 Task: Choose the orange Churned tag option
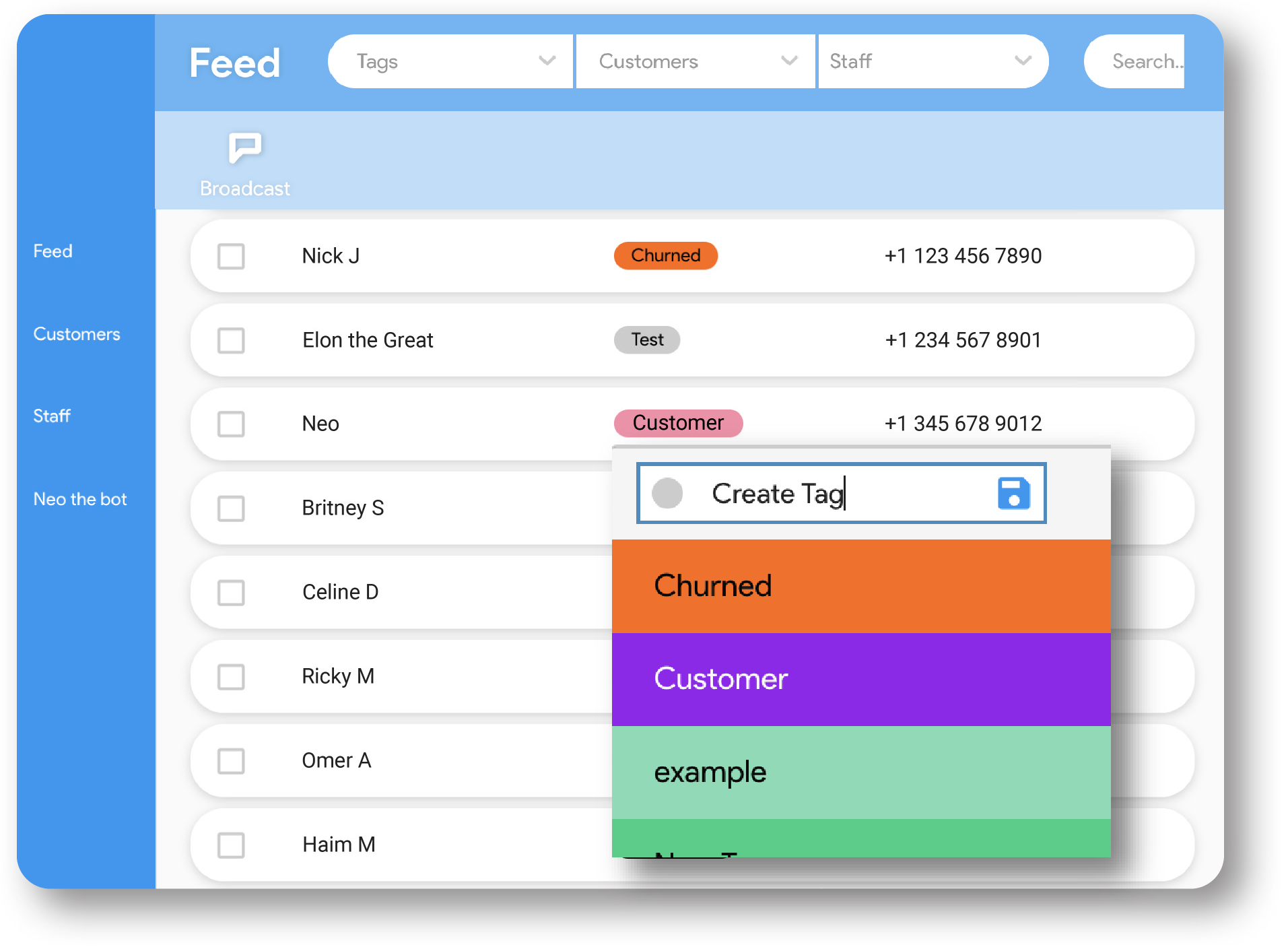point(860,586)
